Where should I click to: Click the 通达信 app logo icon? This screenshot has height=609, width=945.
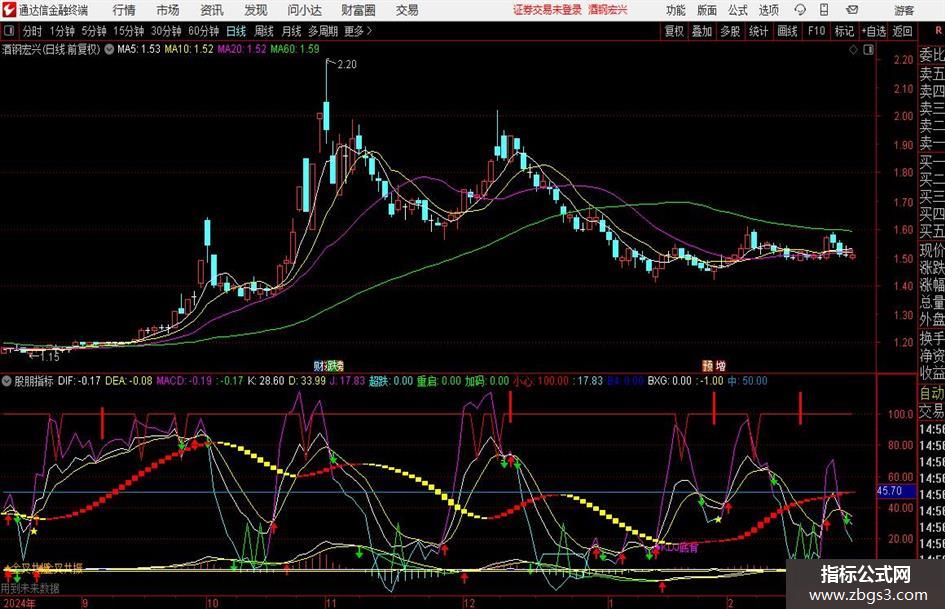9,10
